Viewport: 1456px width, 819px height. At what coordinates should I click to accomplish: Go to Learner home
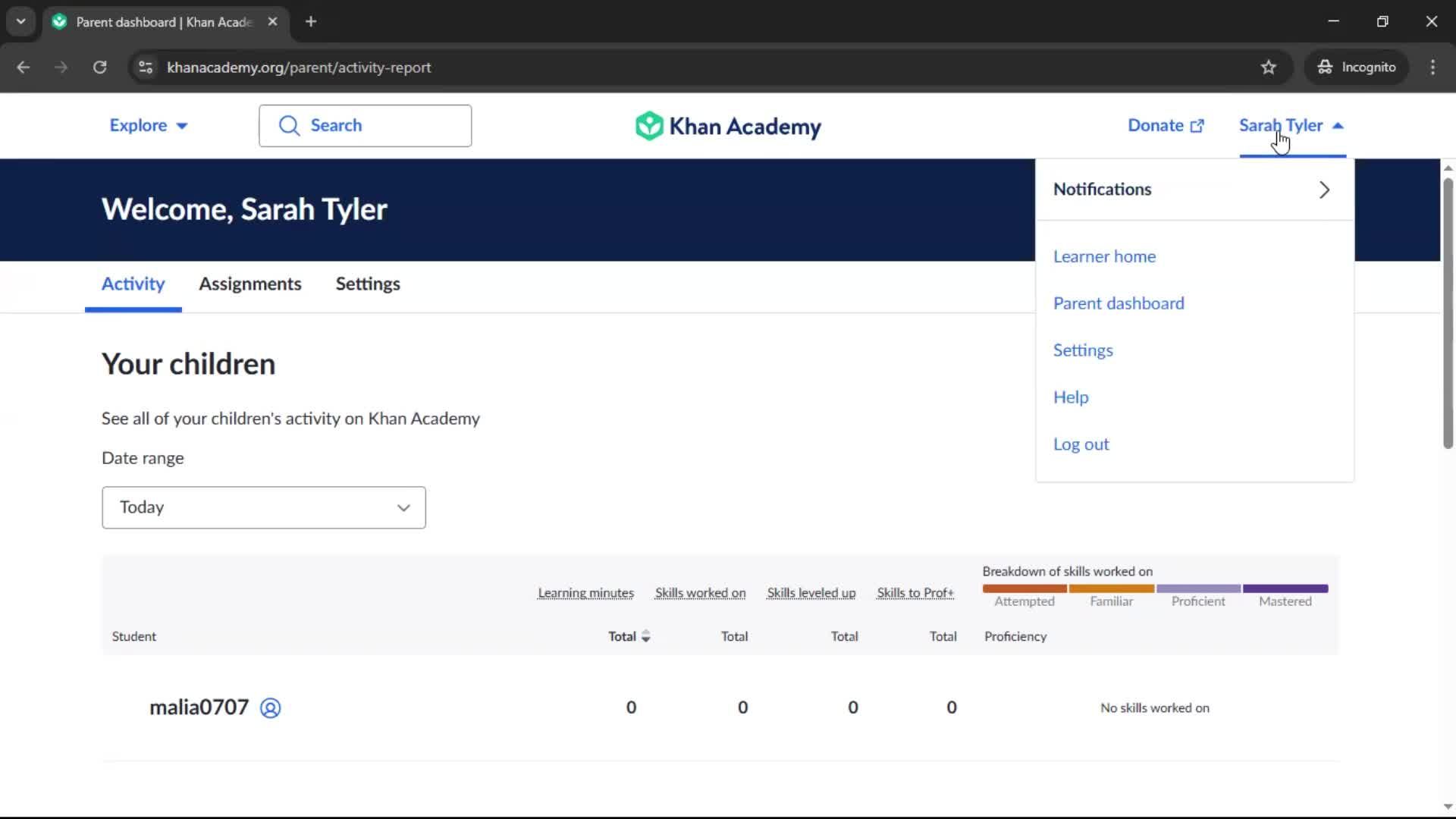click(x=1104, y=257)
